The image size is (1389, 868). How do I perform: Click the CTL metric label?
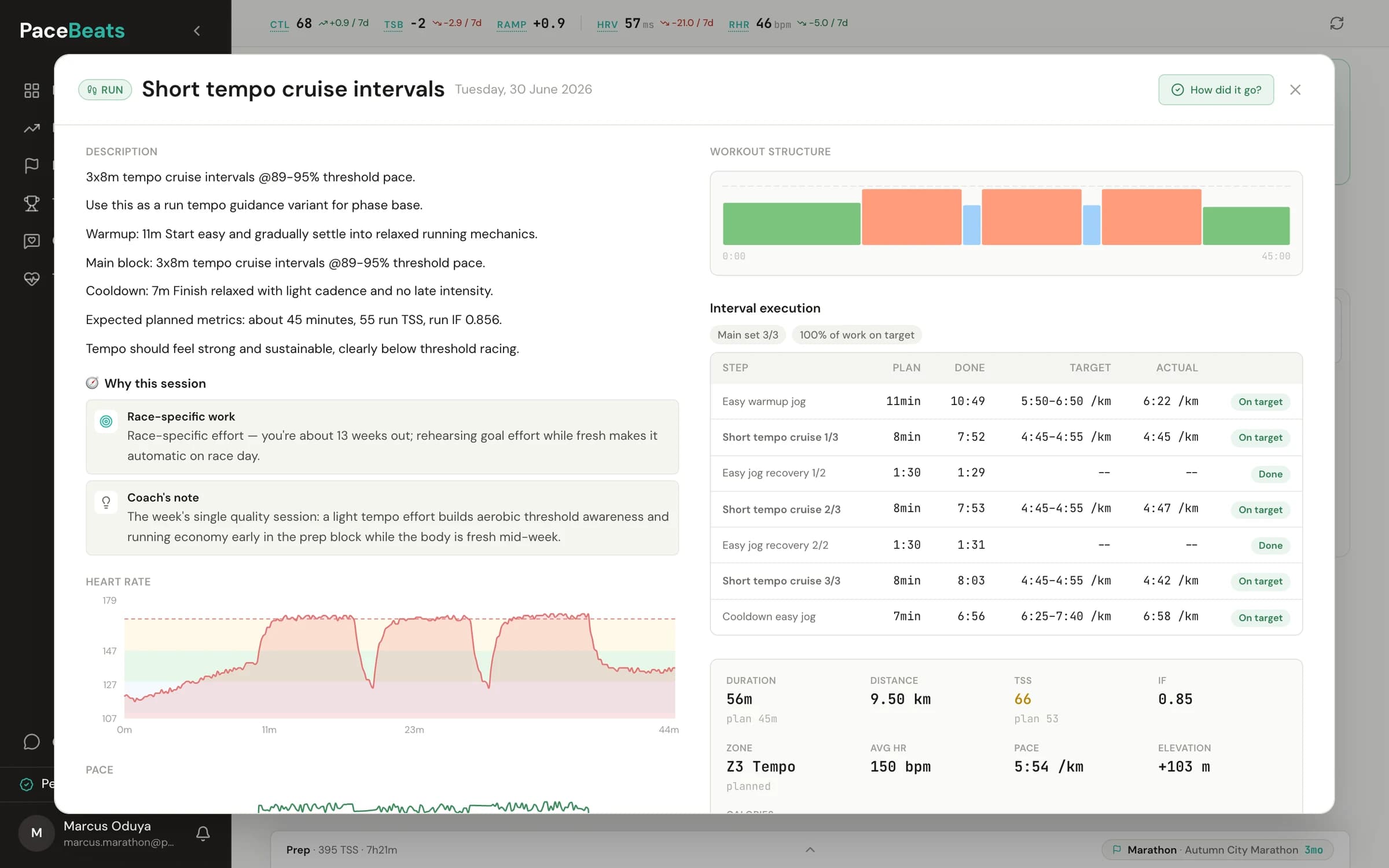click(x=280, y=24)
